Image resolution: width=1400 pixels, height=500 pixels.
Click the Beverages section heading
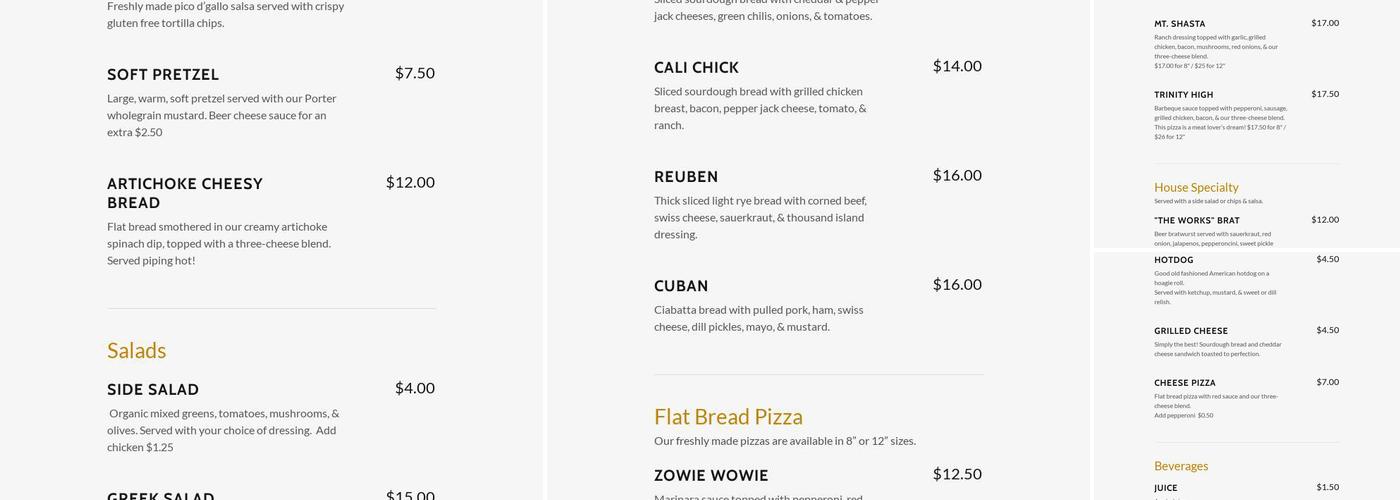tap(1181, 466)
